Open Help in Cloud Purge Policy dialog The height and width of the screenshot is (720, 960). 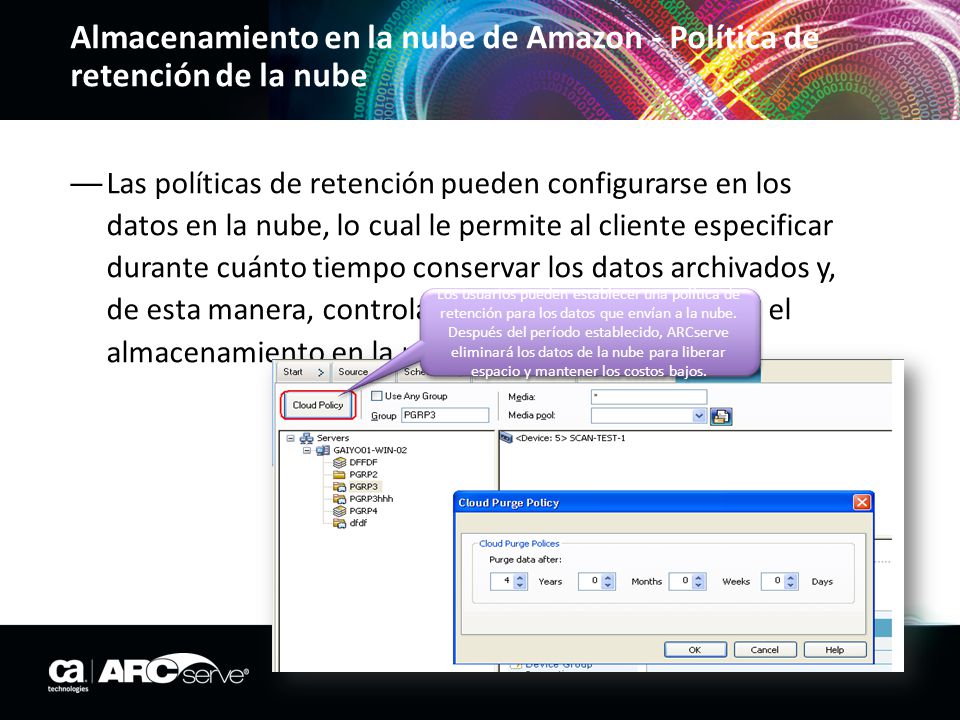(834, 650)
